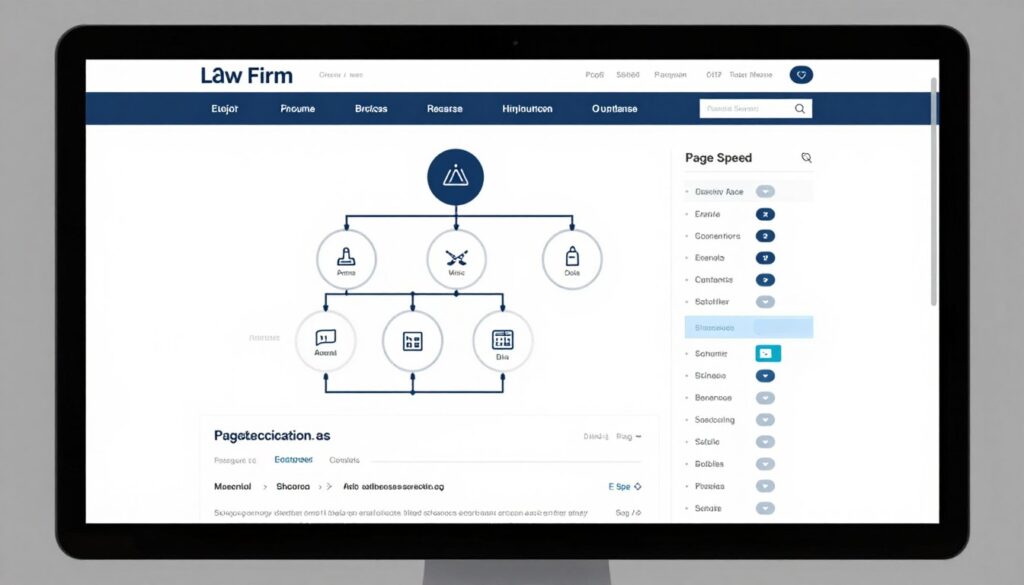Screen dimensions: 1024x585
Task: Focus the search field in the navigation bar
Action: point(756,109)
